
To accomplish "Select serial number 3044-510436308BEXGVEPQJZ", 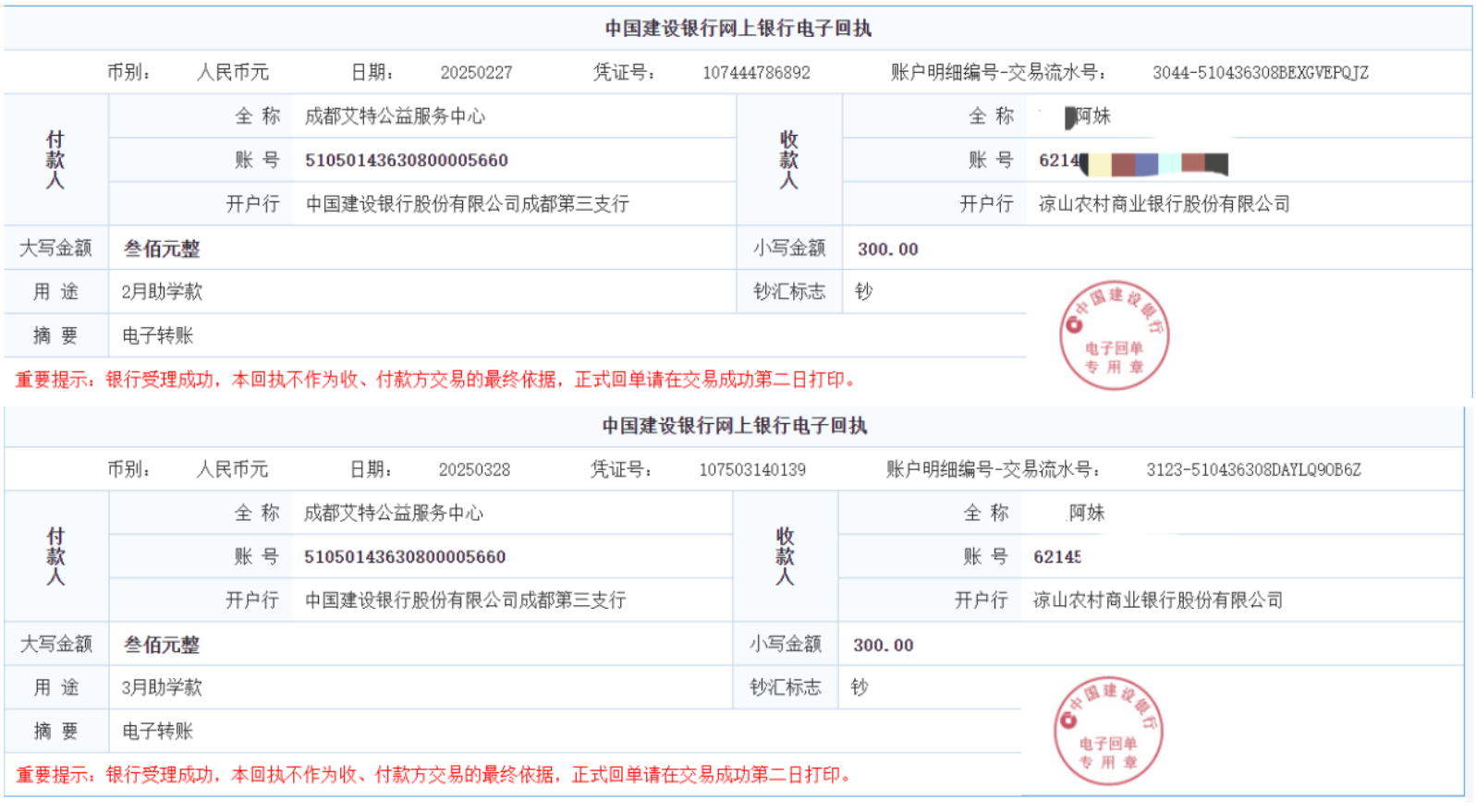I will [x=1260, y=73].
